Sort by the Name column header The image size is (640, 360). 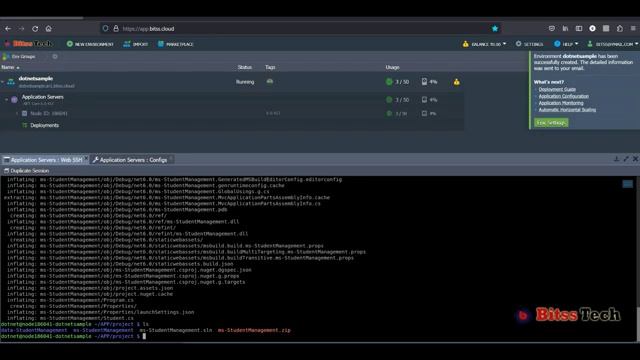point(10,67)
